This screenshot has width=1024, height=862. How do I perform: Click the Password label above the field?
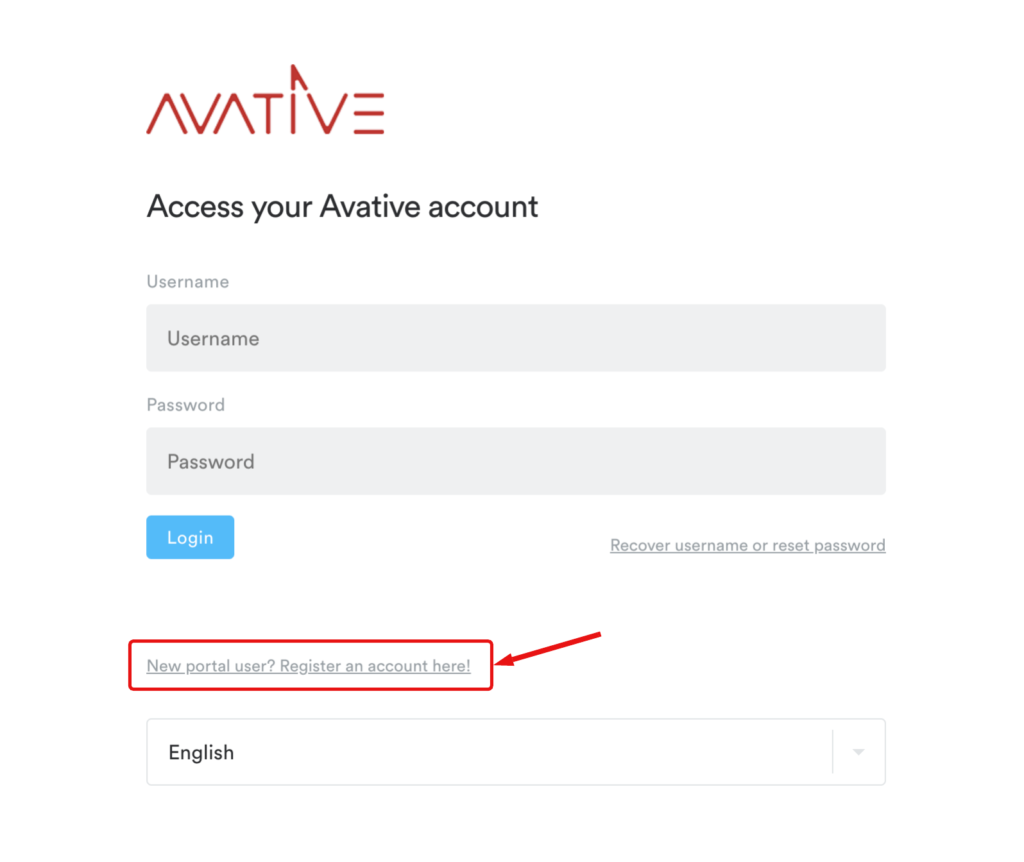185,405
